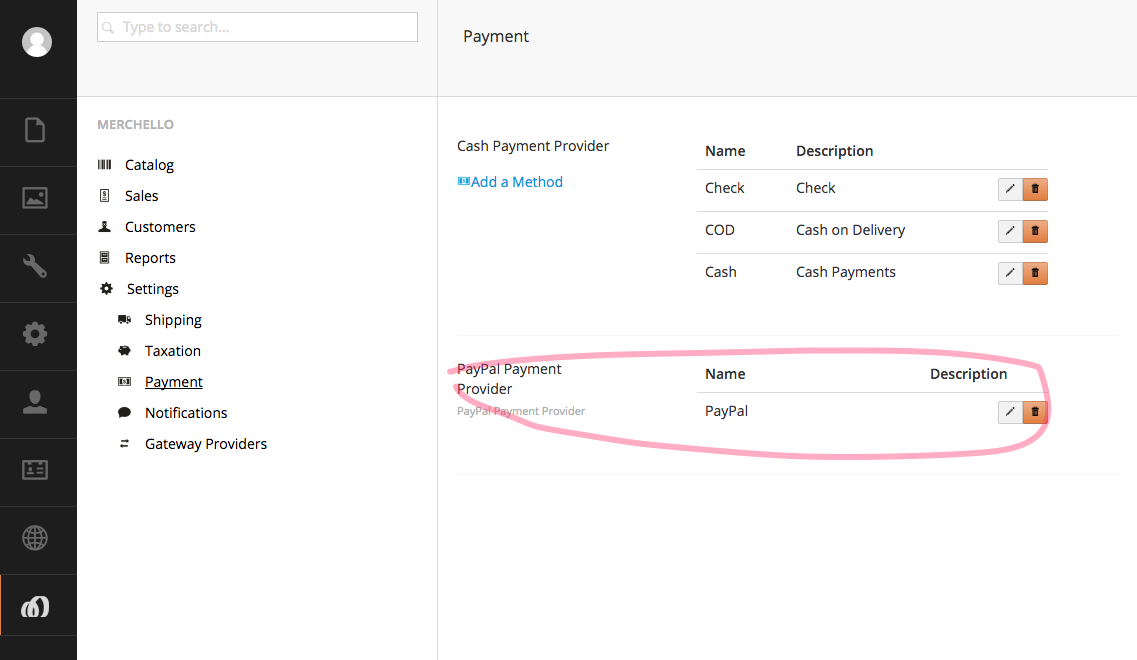This screenshot has width=1137, height=660.
Task: Delete the Cash payment method
Action: pyautogui.click(x=1035, y=273)
